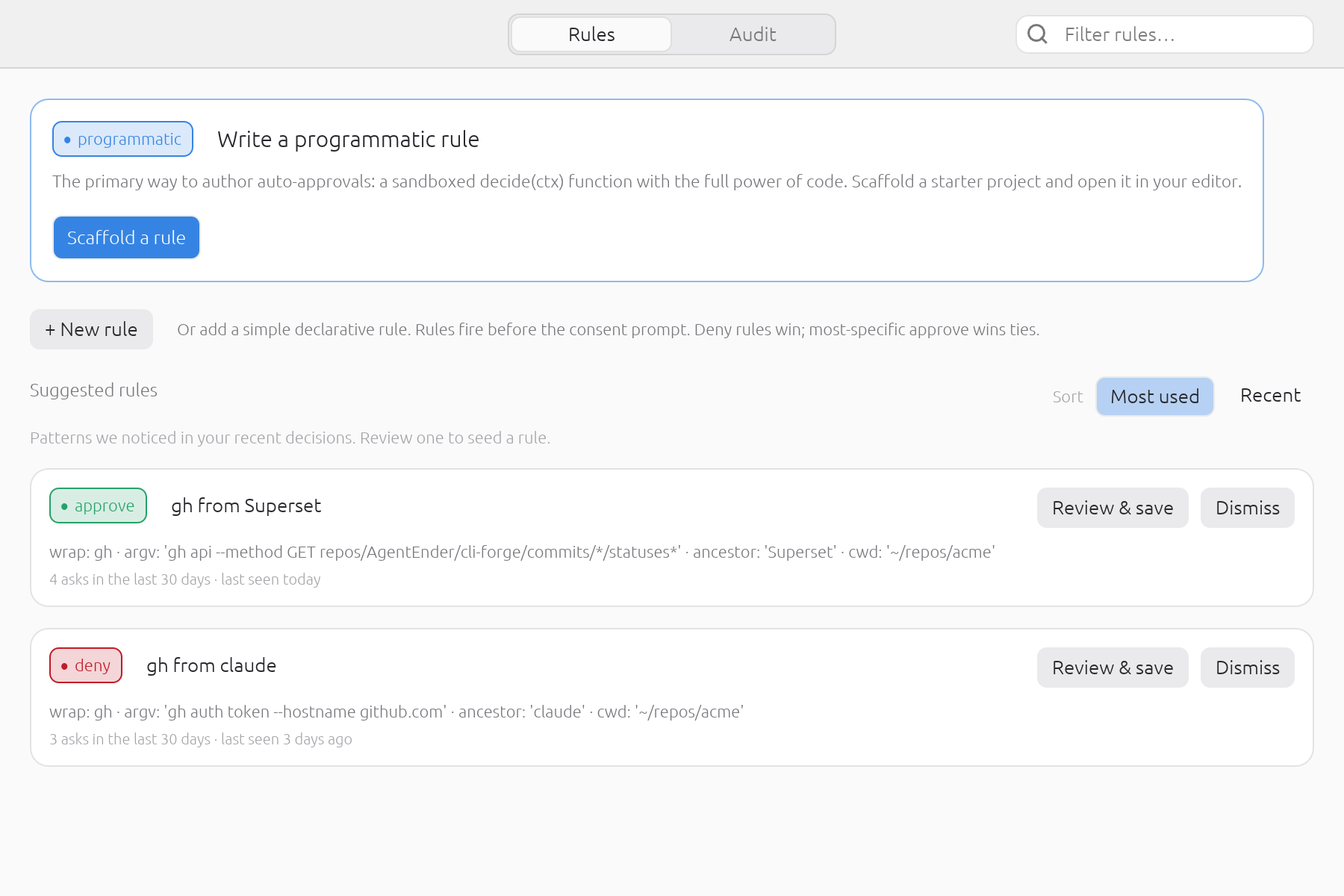Click the approve badge on Superset rule
This screenshot has height=896, width=1344.
[98, 505]
